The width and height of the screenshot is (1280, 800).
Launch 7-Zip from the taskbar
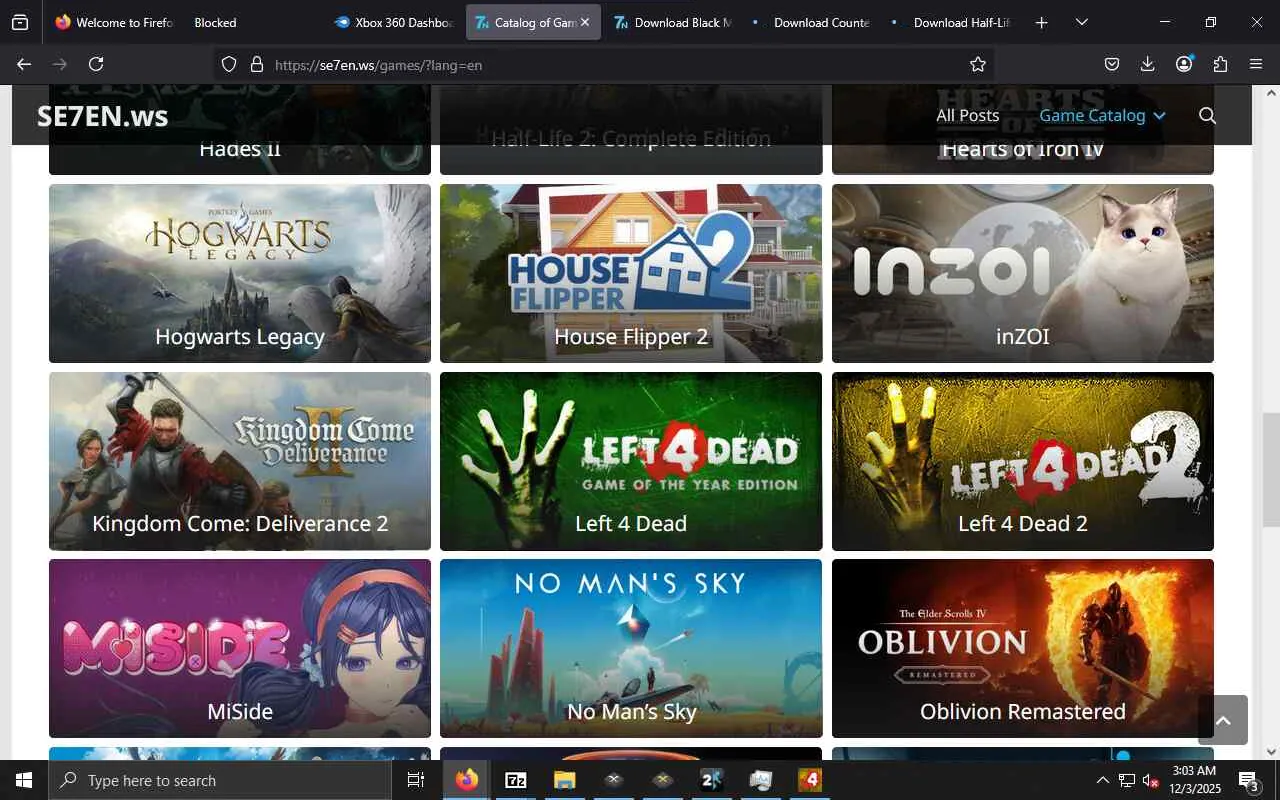click(516, 780)
